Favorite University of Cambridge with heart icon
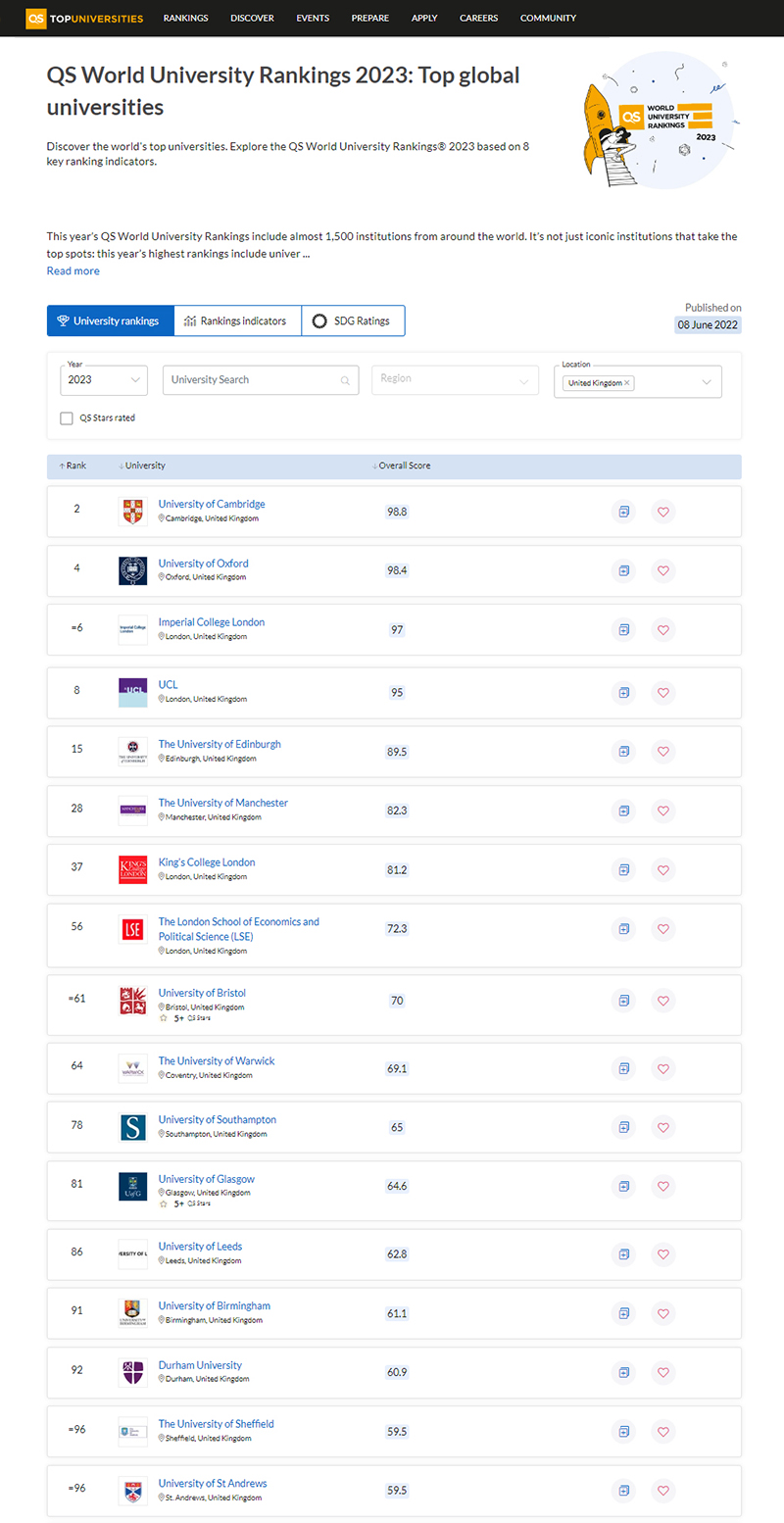784x1523 pixels. (x=663, y=512)
